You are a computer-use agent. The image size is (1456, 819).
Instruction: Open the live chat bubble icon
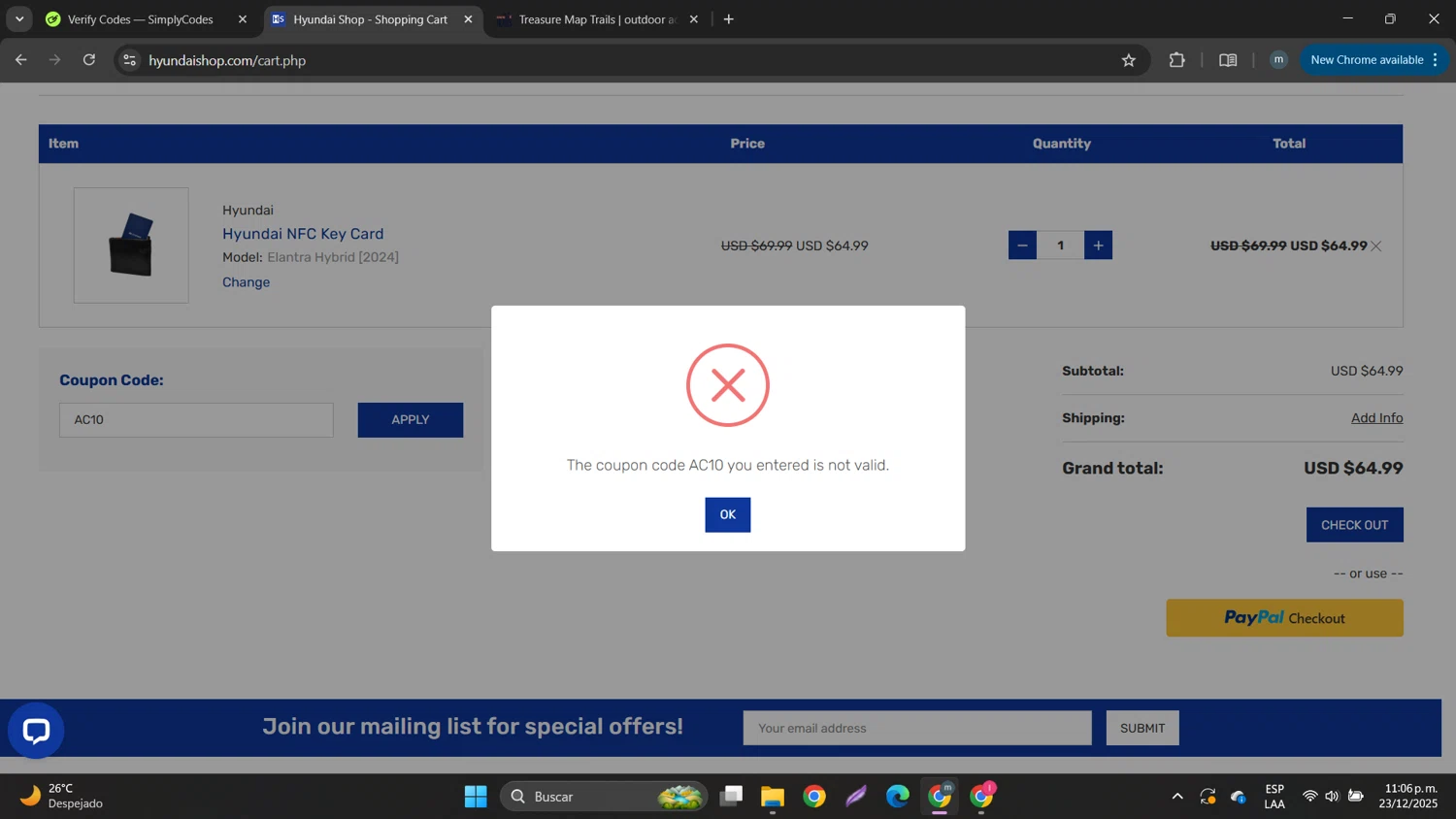coord(36,731)
